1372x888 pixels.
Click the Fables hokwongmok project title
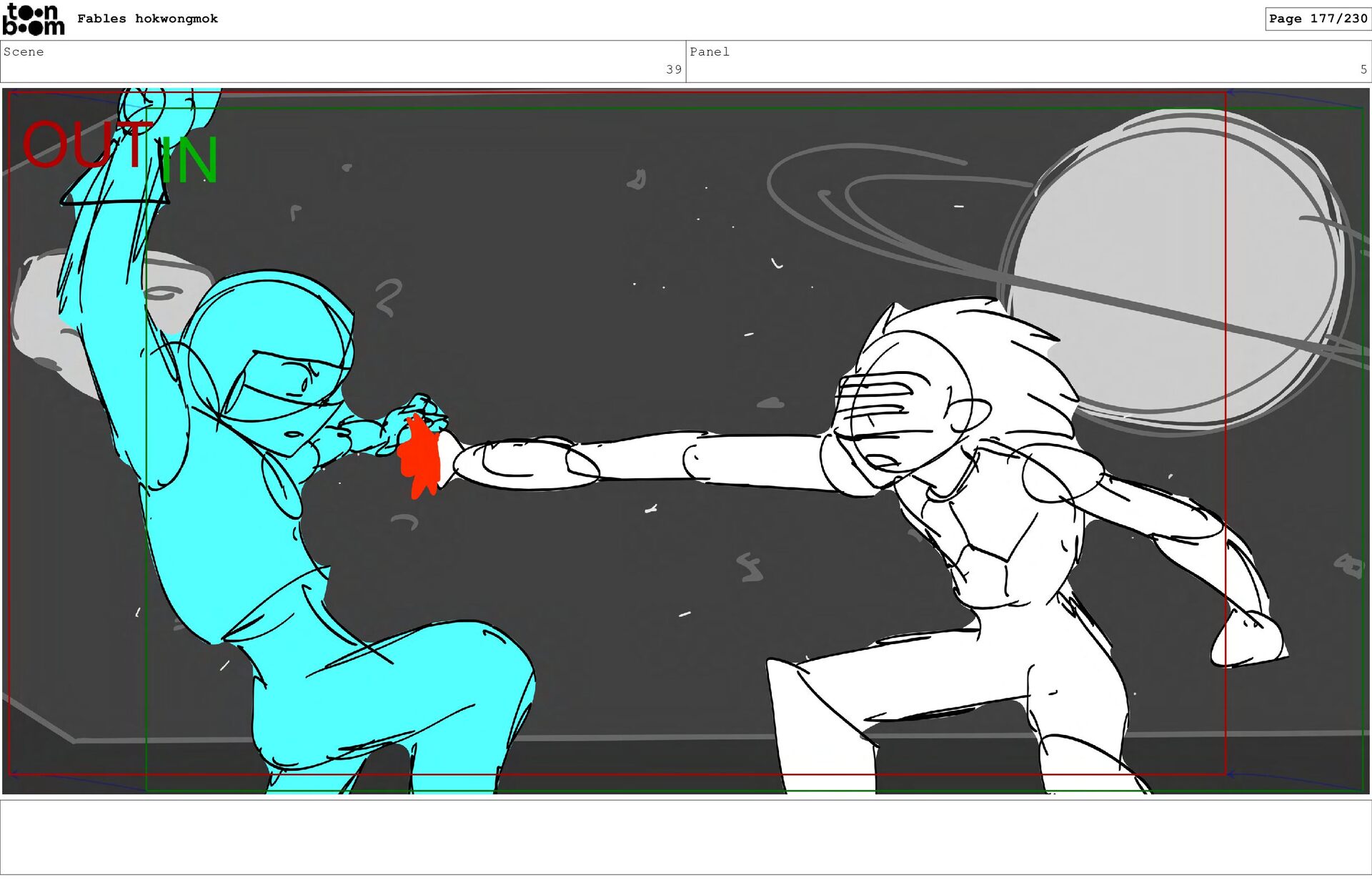(147, 19)
